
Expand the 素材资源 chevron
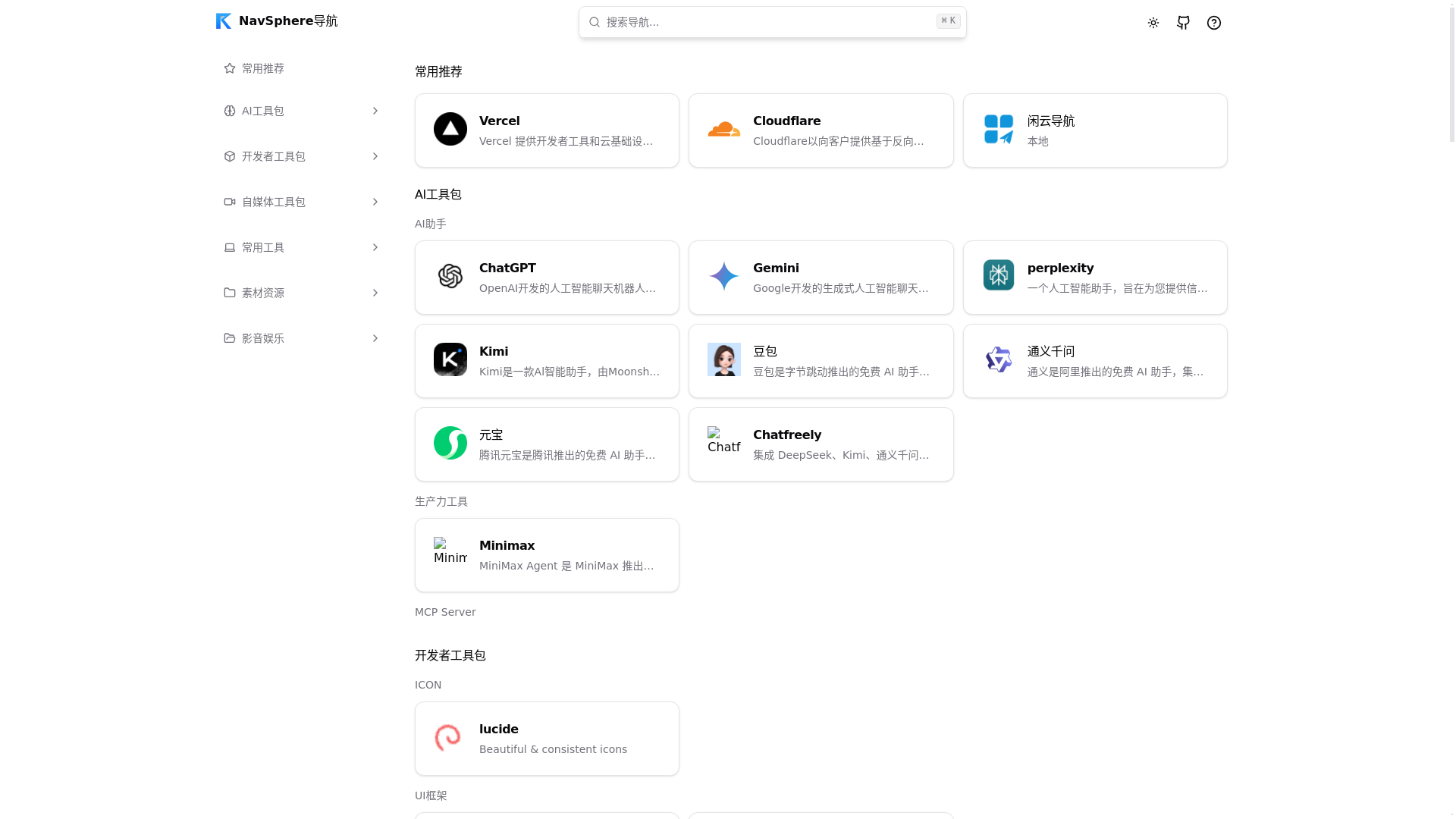375,293
